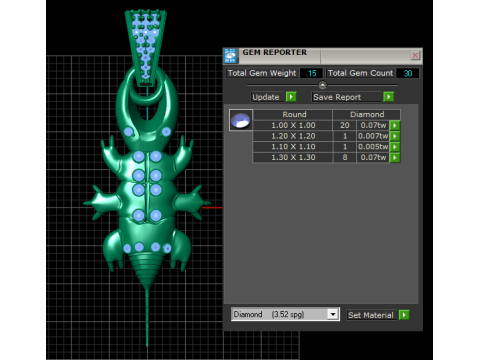Select the 1.00 X 1.00 size cell
The width and height of the screenshot is (480, 360).
click(293, 125)
